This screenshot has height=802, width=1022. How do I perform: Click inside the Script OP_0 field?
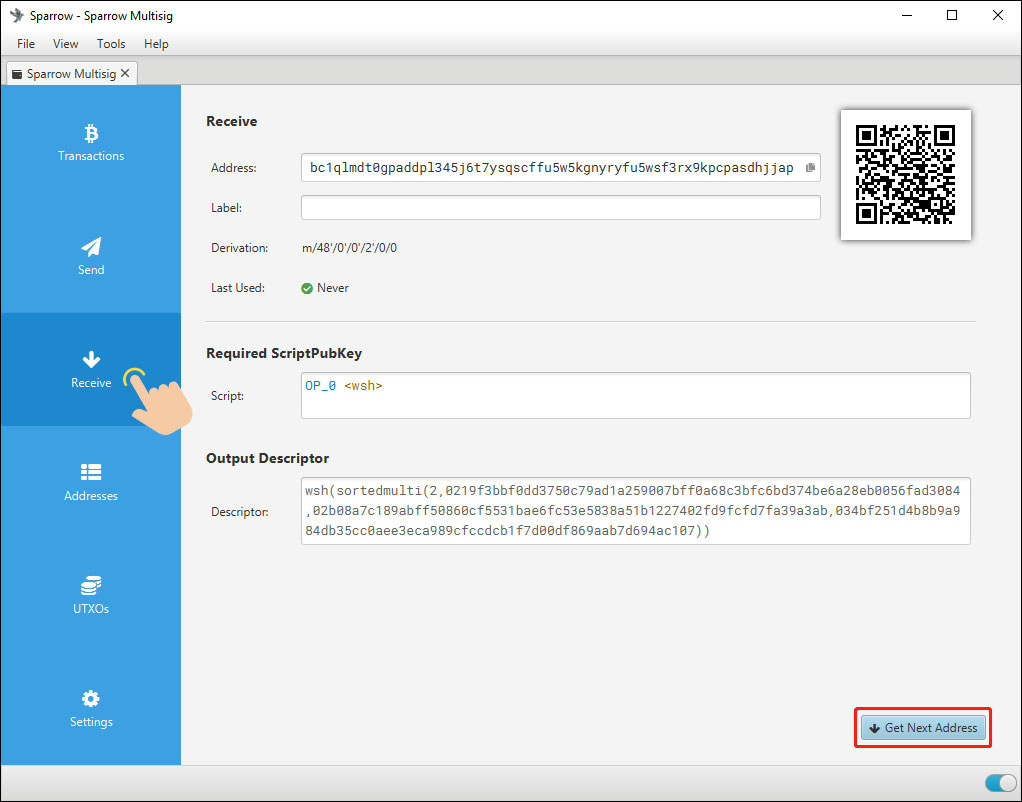pos(635,396)
